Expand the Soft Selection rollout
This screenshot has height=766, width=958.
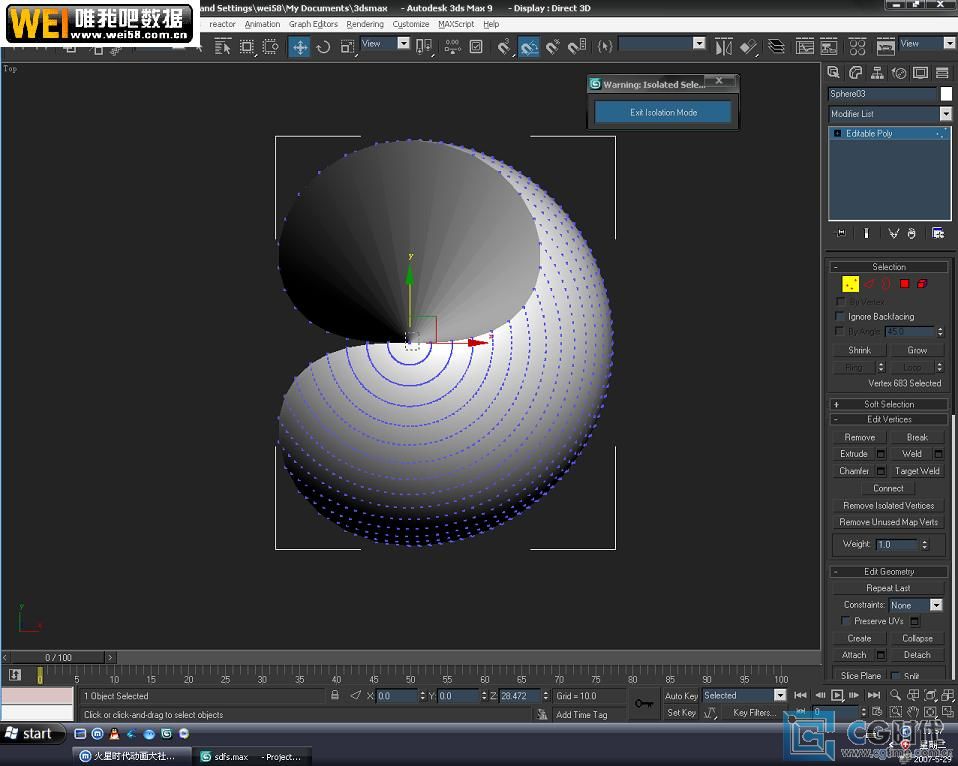click(889, 404)
